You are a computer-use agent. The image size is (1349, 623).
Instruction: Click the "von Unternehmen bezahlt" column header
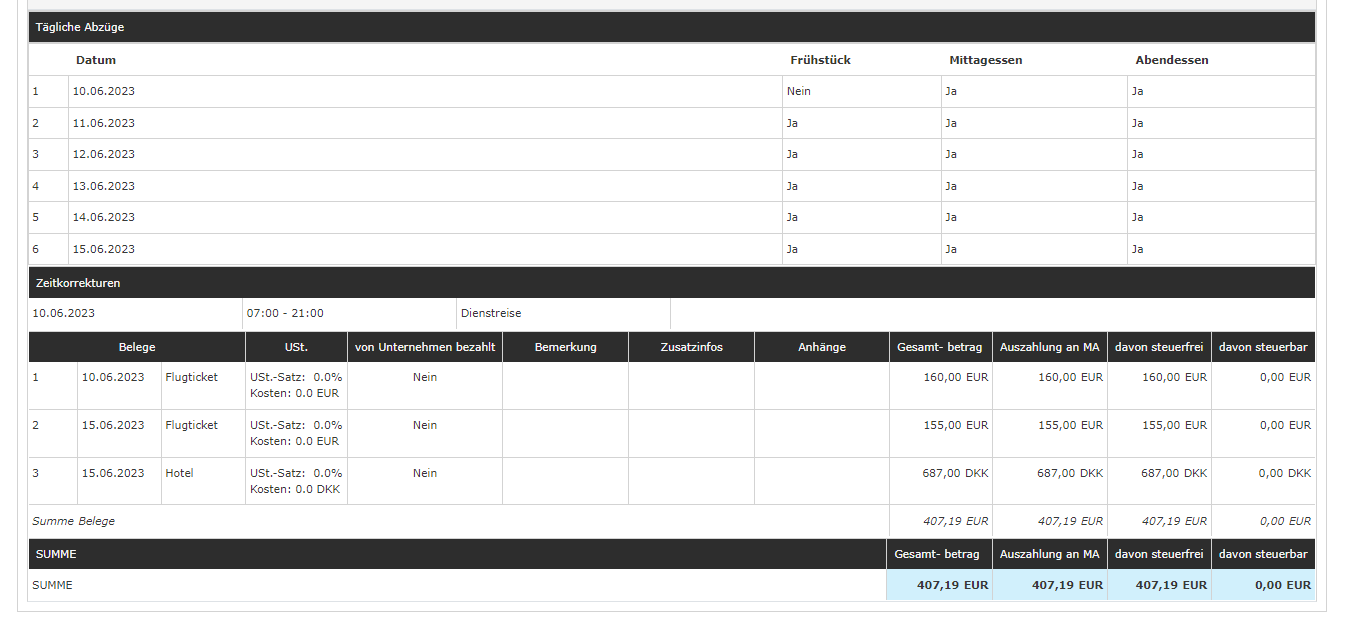424,347
